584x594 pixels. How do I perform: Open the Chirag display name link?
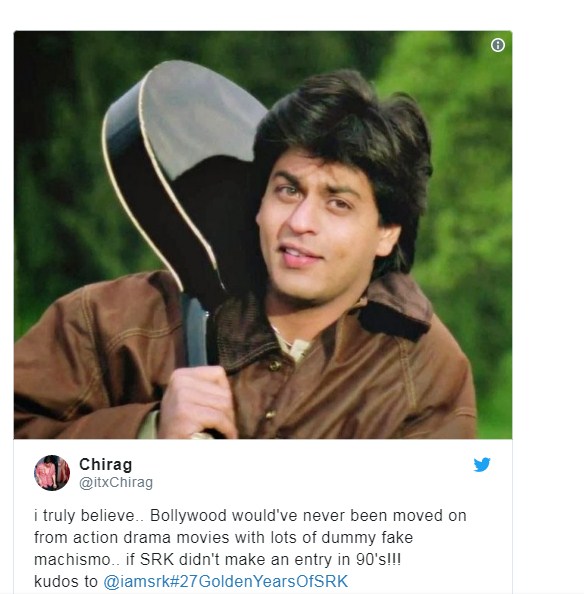(x=105, y=464)
